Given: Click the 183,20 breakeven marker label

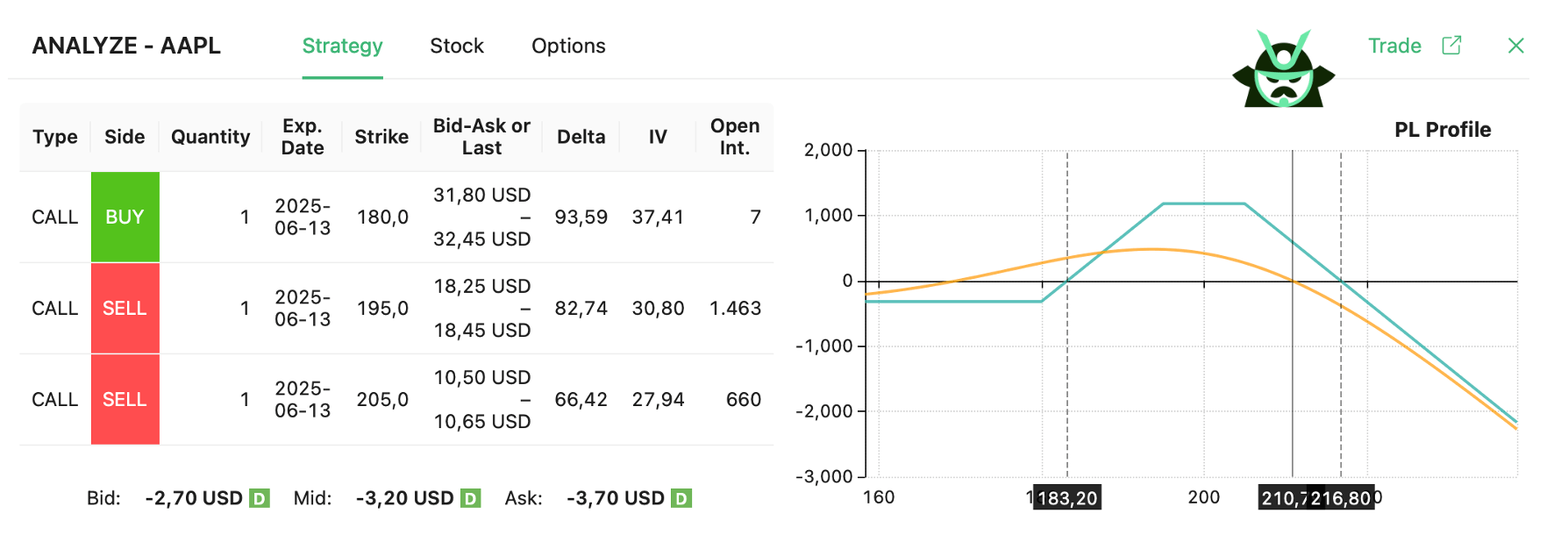Looking at the screenshot, I should coord(1067,498).
